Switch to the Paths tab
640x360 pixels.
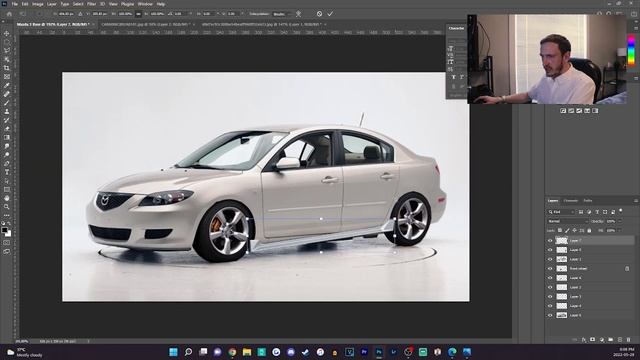pos(588,201)
